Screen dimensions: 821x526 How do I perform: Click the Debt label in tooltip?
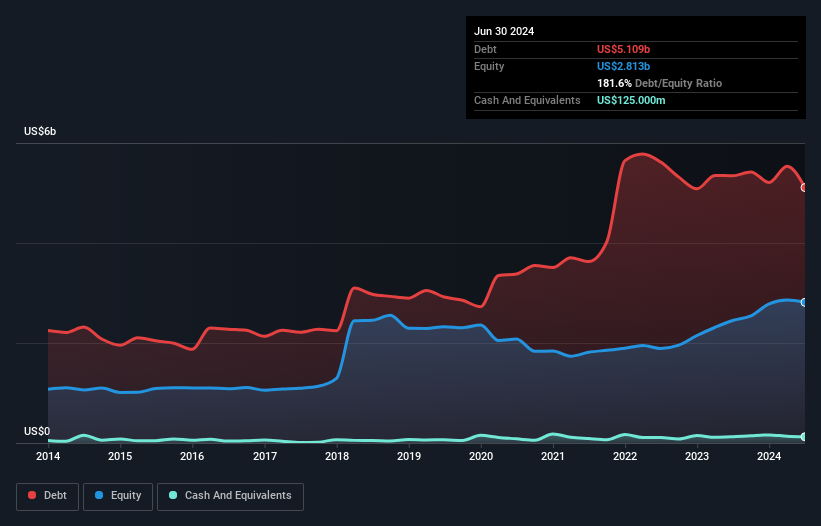point(485,49)
